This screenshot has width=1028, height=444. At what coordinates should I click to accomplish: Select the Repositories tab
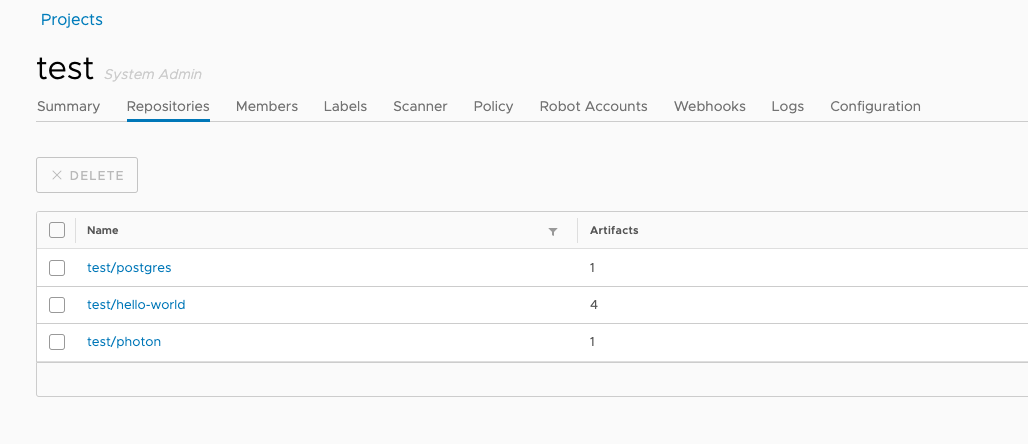point(168,106)
